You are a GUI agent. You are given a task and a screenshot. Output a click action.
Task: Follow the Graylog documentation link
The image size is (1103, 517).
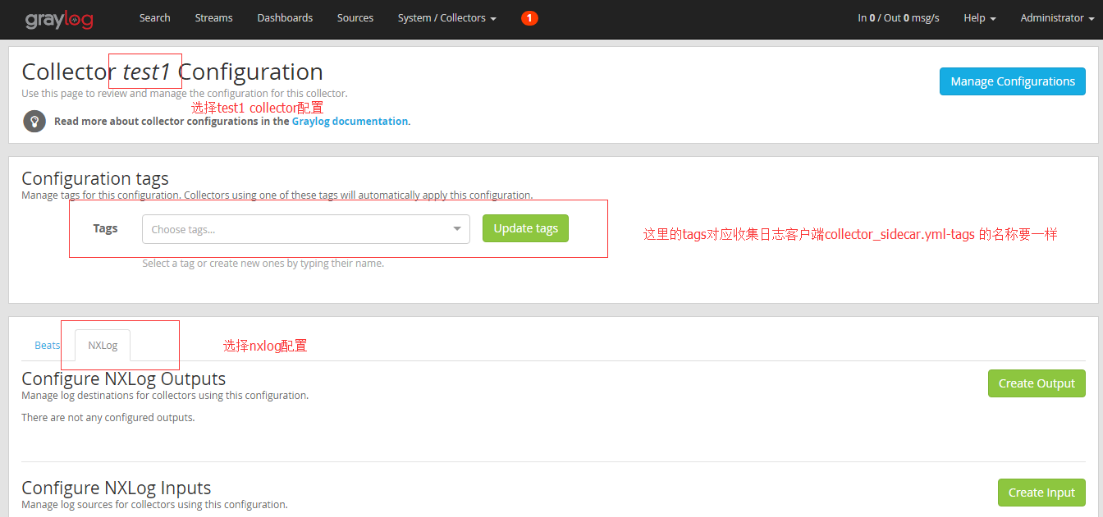(350, 121)
